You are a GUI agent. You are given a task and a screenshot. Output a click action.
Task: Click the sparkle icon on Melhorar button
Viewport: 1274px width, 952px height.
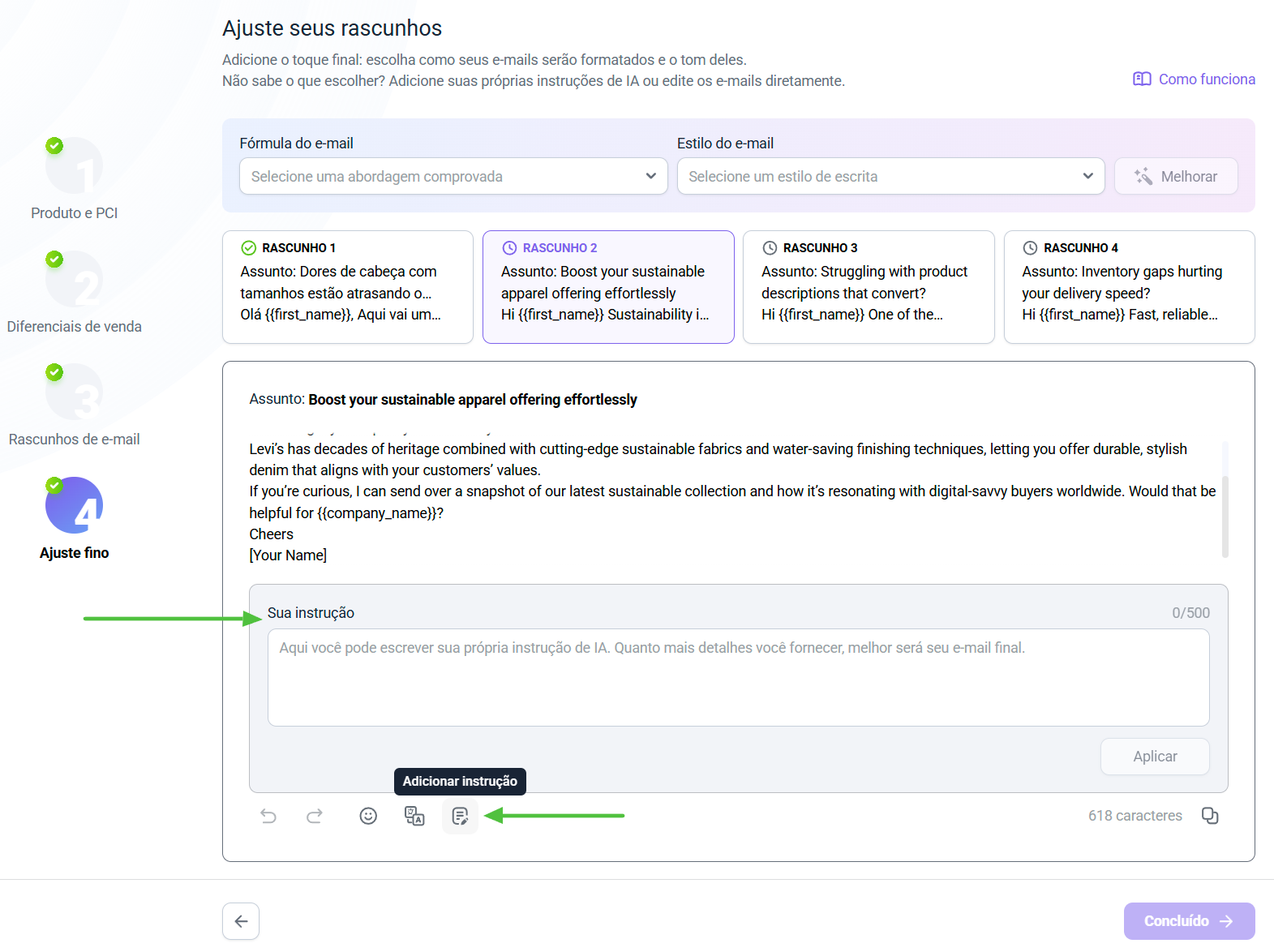pos(1143,177)
